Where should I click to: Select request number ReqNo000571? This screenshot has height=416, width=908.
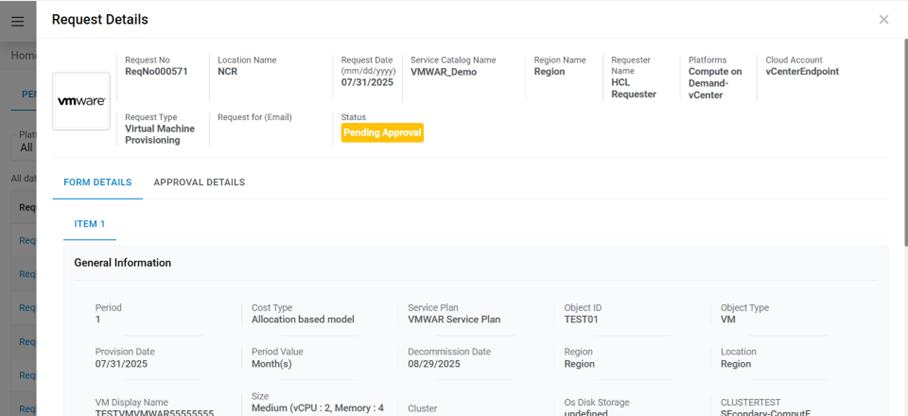(156, 72)
